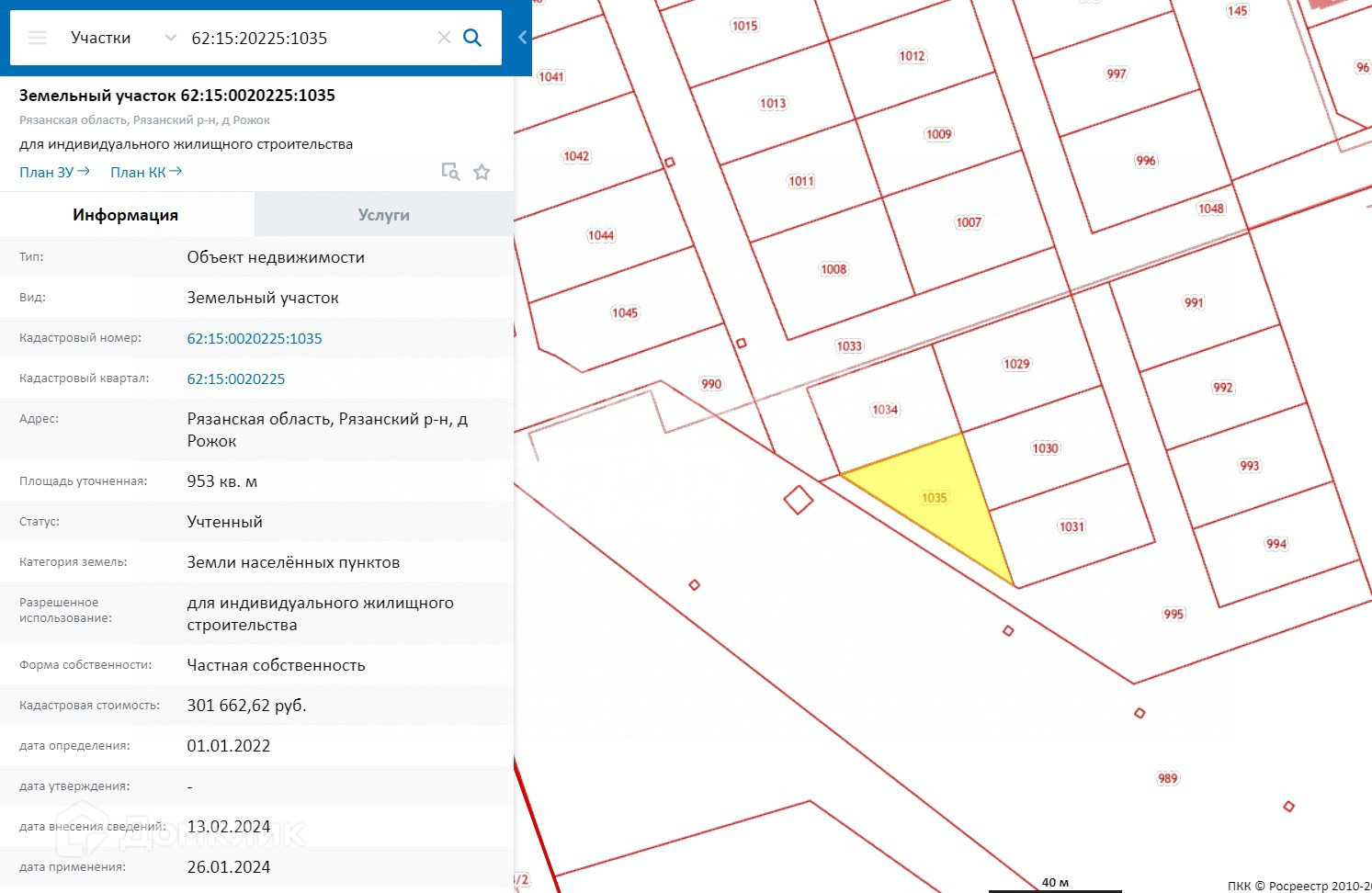Open the План КК link
This screenshot has height=893, width=1372.
pos(146,172)
